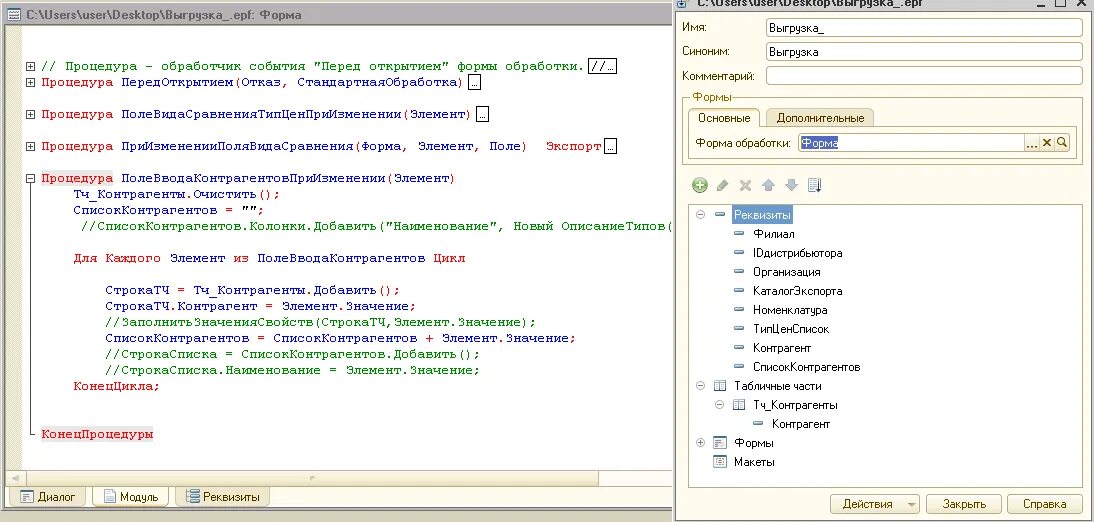Click the Тч_Контрагенты table icon
The width and height of the screenshot is (1094, 522).
739,405
